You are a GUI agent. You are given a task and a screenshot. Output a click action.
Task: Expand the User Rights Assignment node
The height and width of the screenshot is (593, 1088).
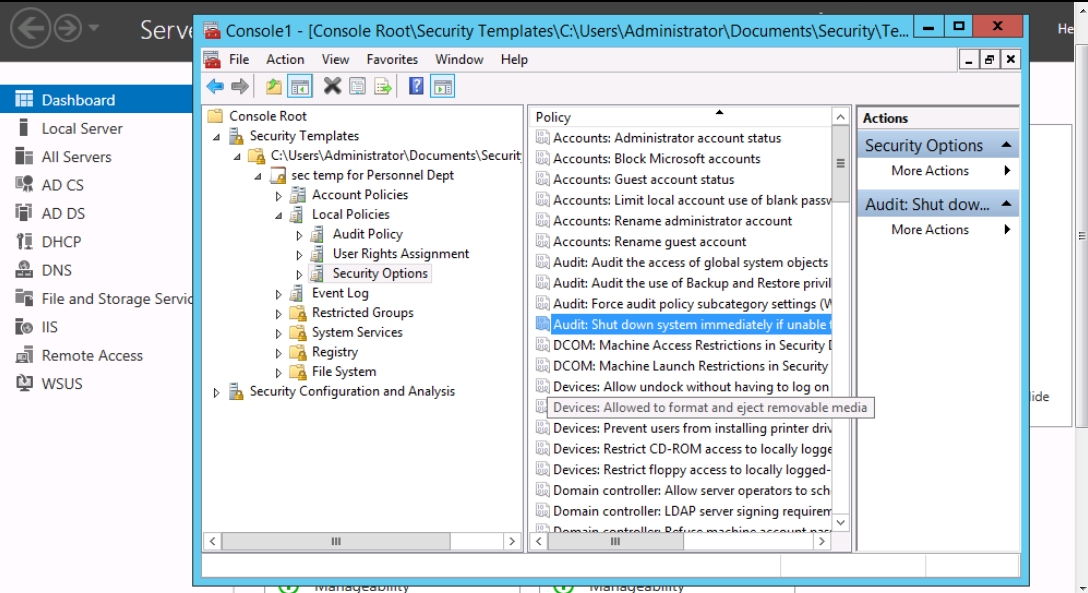tap(299, 255)
